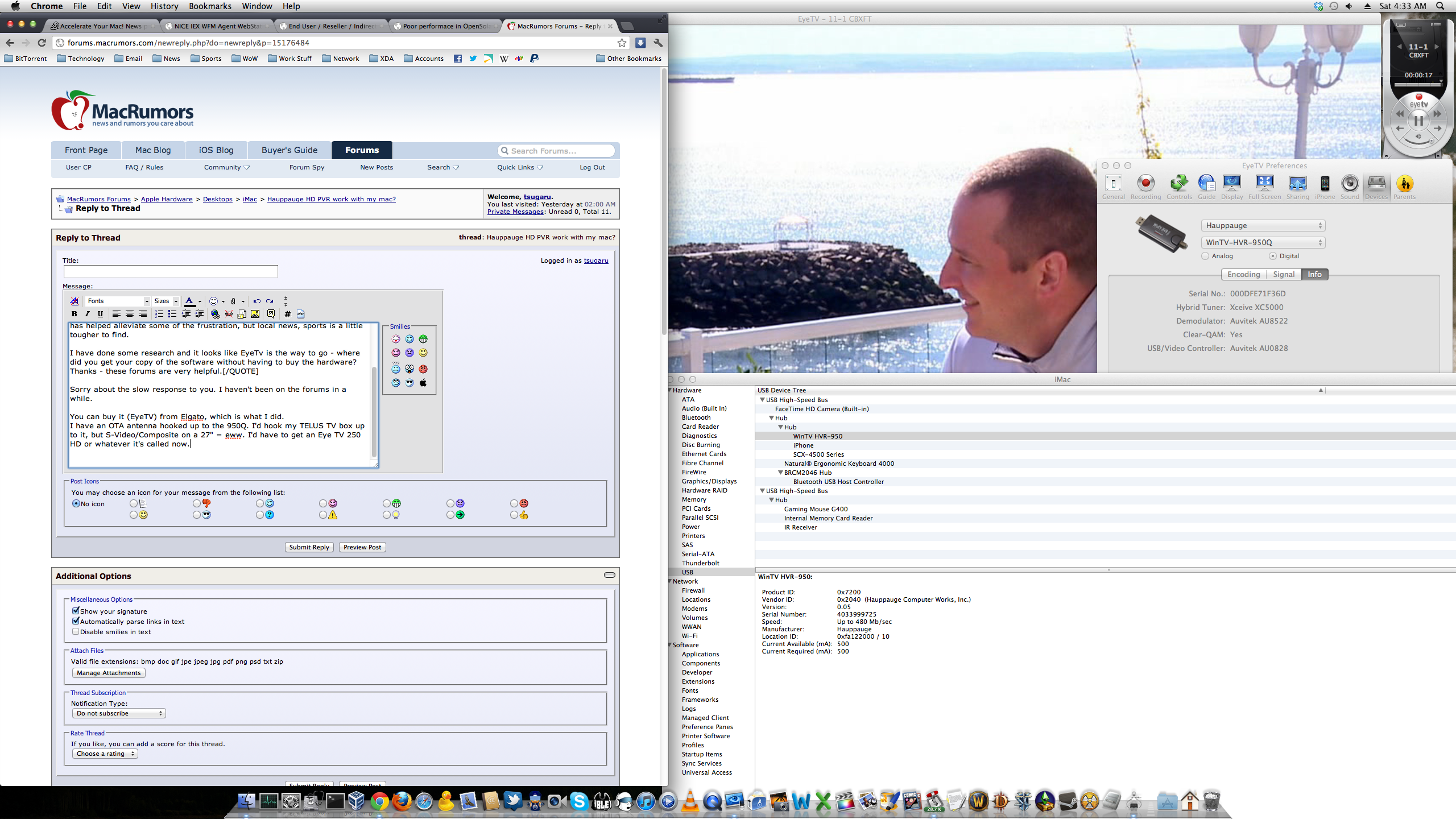
Task: Click the Insert Image icon in editor
Action: (255, 314)
